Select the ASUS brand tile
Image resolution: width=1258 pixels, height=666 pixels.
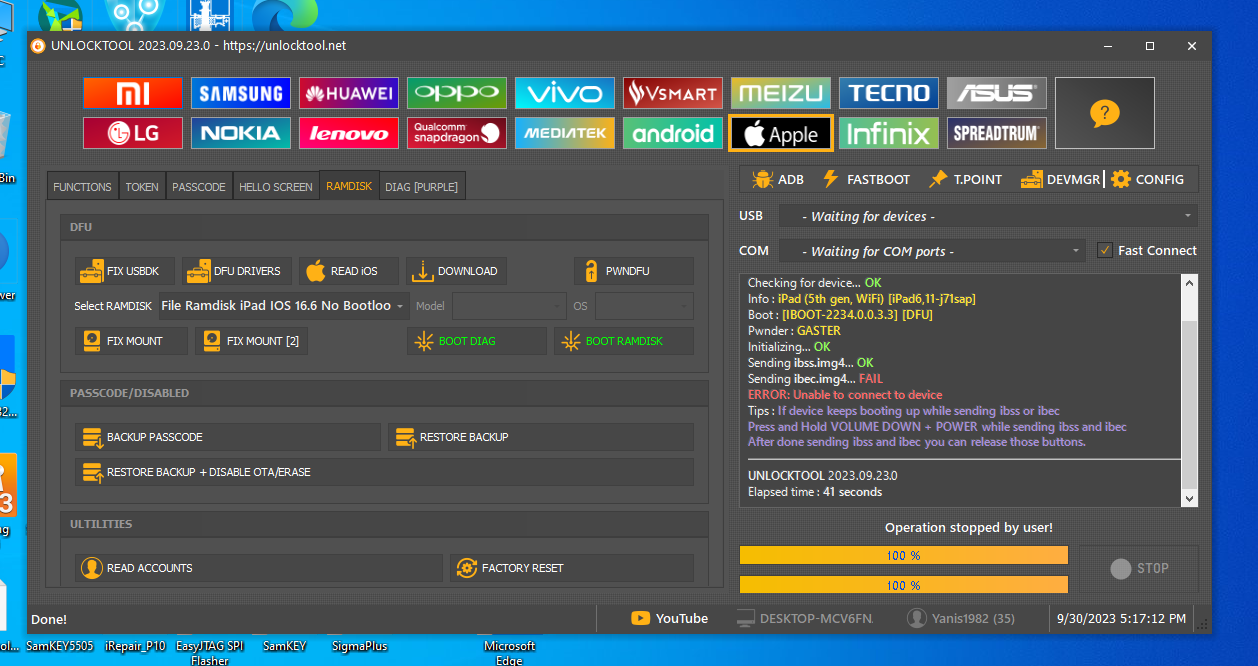[997, 93]
